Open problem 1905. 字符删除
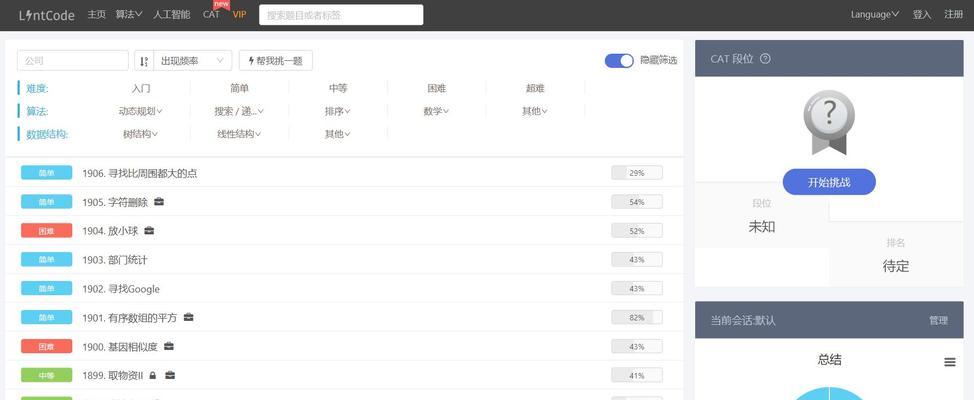The height and width of the screenshot is (400, 974). point(115,202)
